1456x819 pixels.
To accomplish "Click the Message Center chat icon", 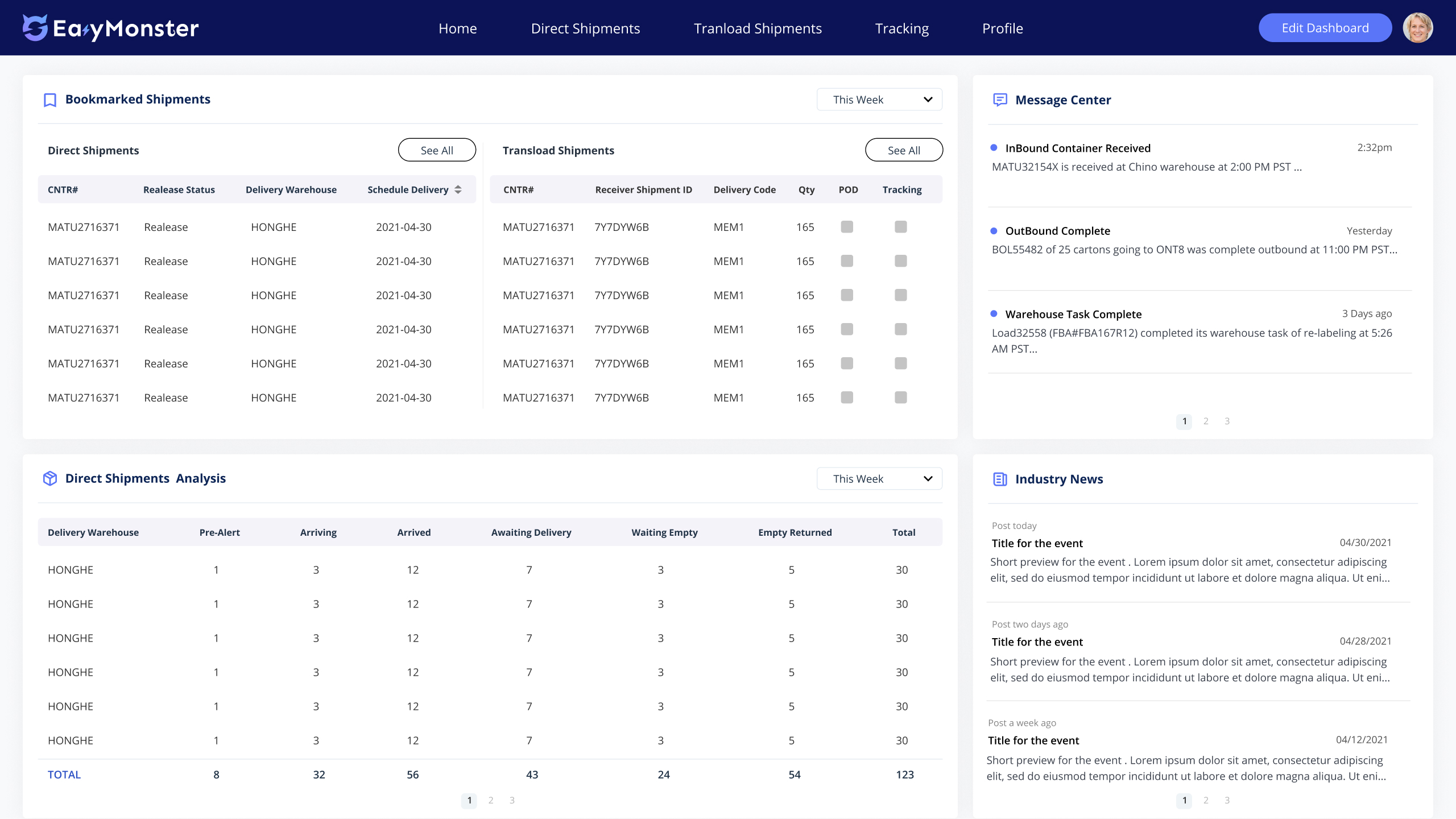I will pyautogui.click(x=1000, y=100).
